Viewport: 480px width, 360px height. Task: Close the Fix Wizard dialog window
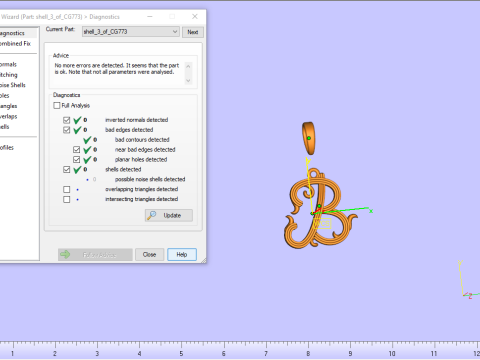tap(195, 16)
